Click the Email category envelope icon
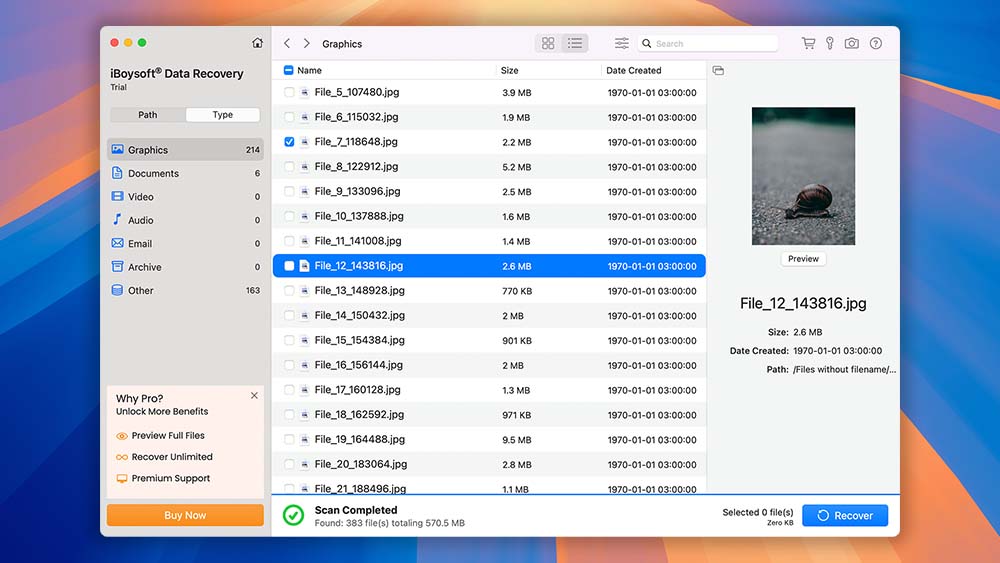The image size is (1000, 563). [117, 243]
